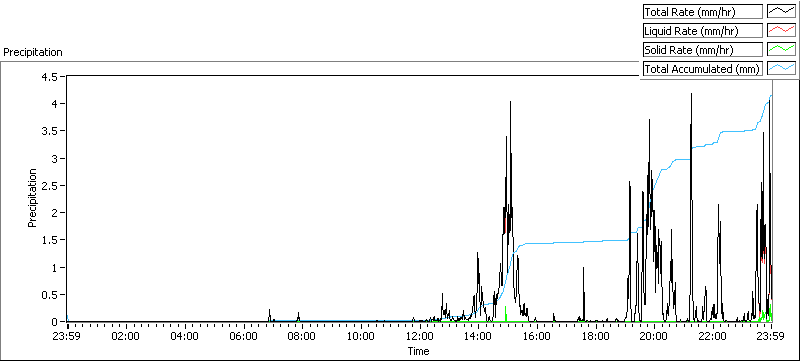
Task: Click the 2 y-axis value
Action: point(55,213)
